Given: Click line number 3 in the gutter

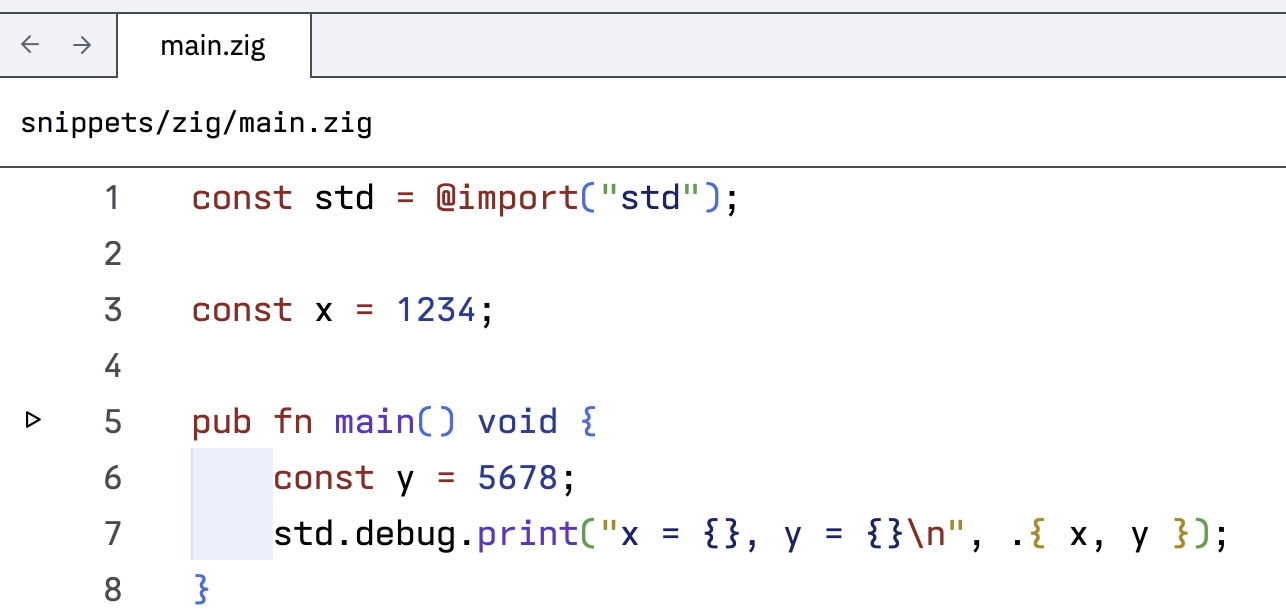Looking at the screenshot, I should [112, 310].
